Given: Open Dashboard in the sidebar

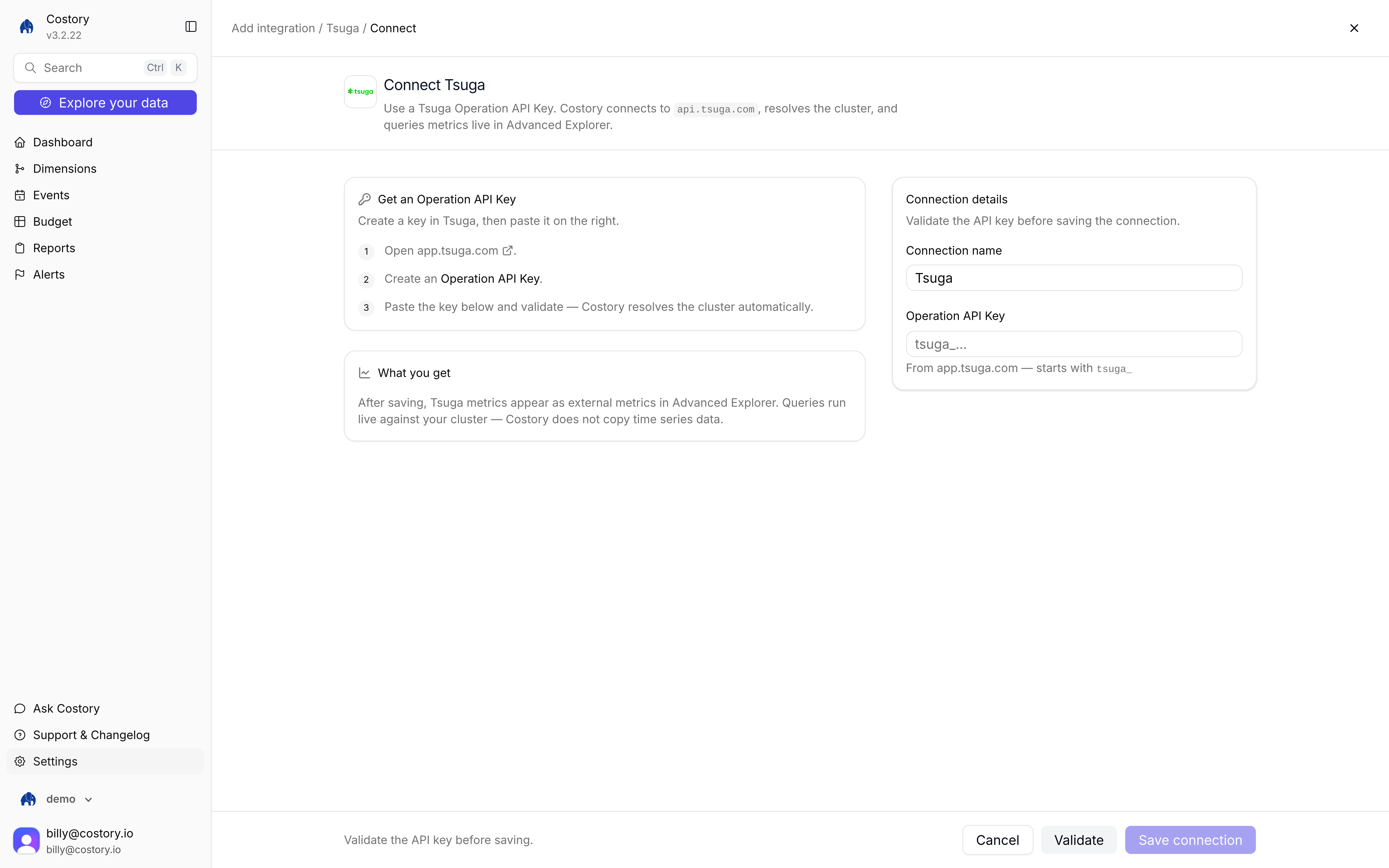Looking at the screenshot, I should tap(106, 142).
